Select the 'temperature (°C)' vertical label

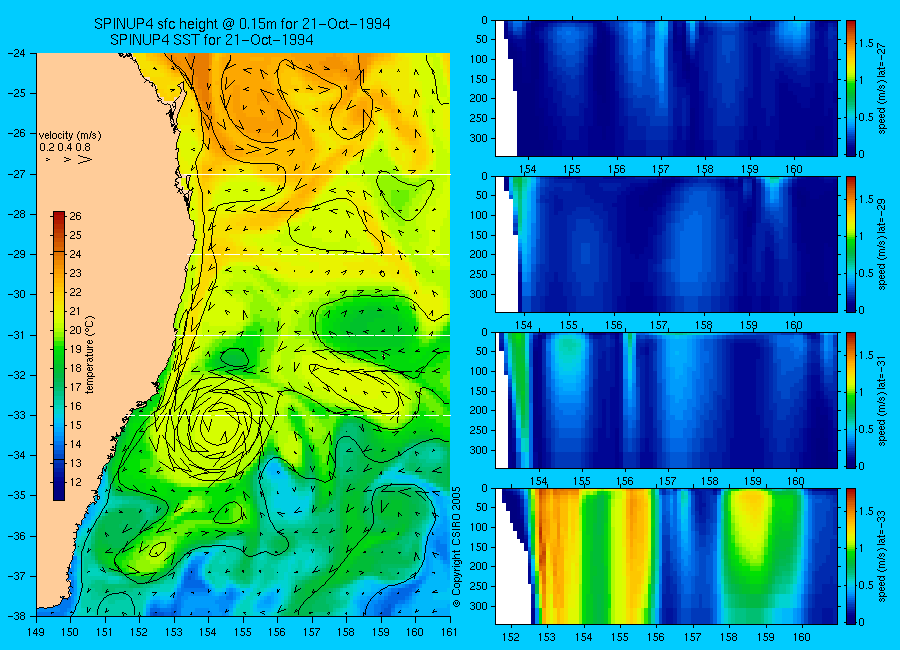point(90,355)
